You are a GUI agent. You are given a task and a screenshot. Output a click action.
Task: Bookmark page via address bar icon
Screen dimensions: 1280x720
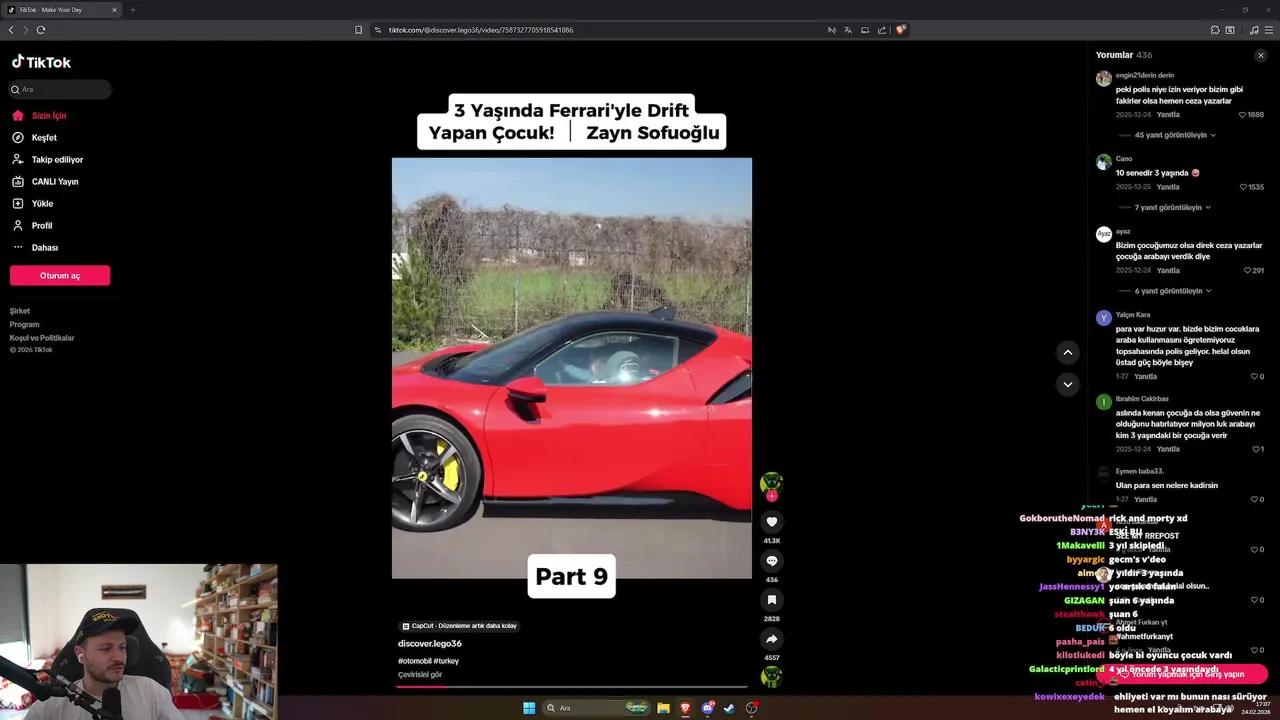click(359, 30)
